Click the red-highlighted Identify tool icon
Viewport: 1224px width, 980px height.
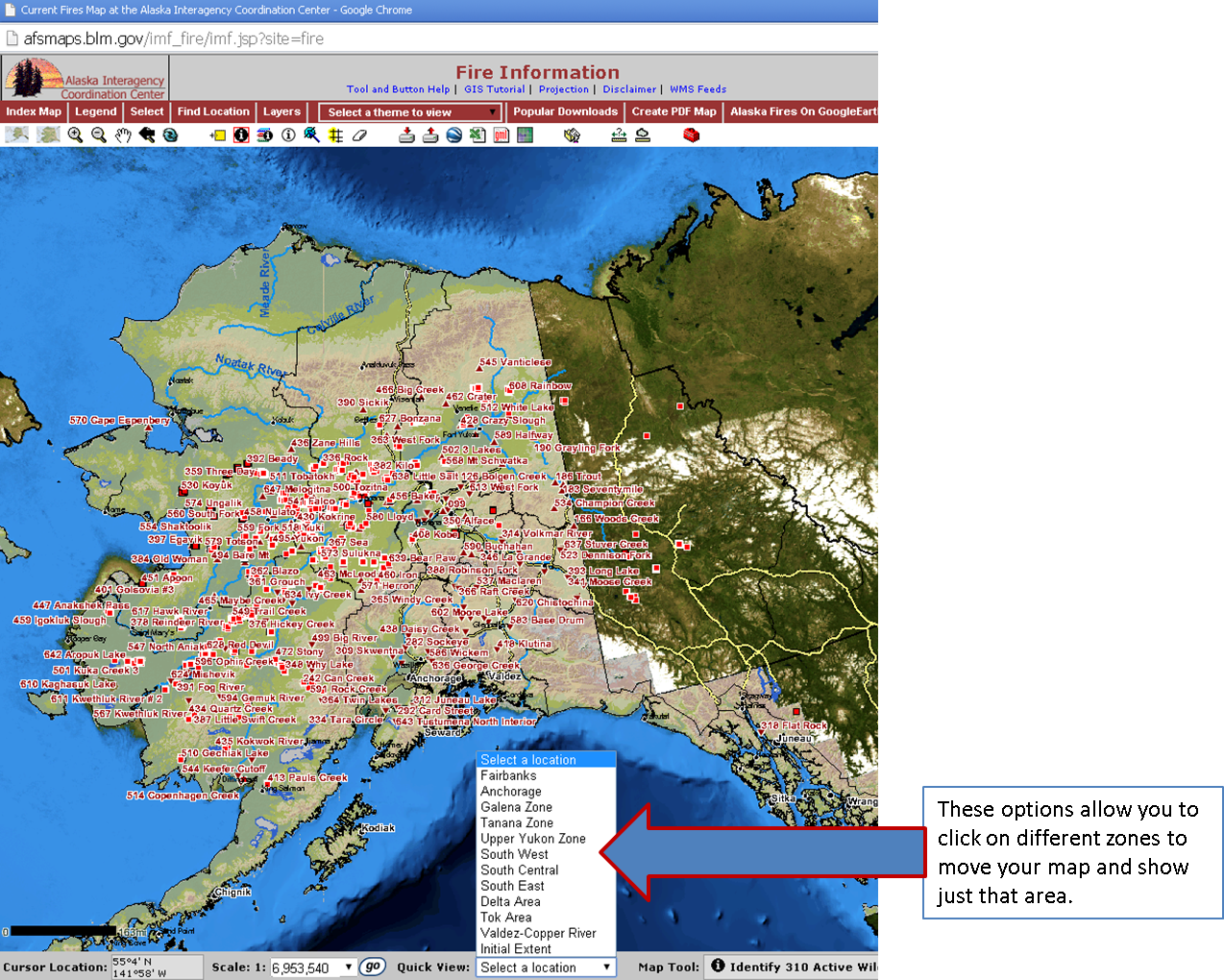pyautogui.click(x=241, y=135)
